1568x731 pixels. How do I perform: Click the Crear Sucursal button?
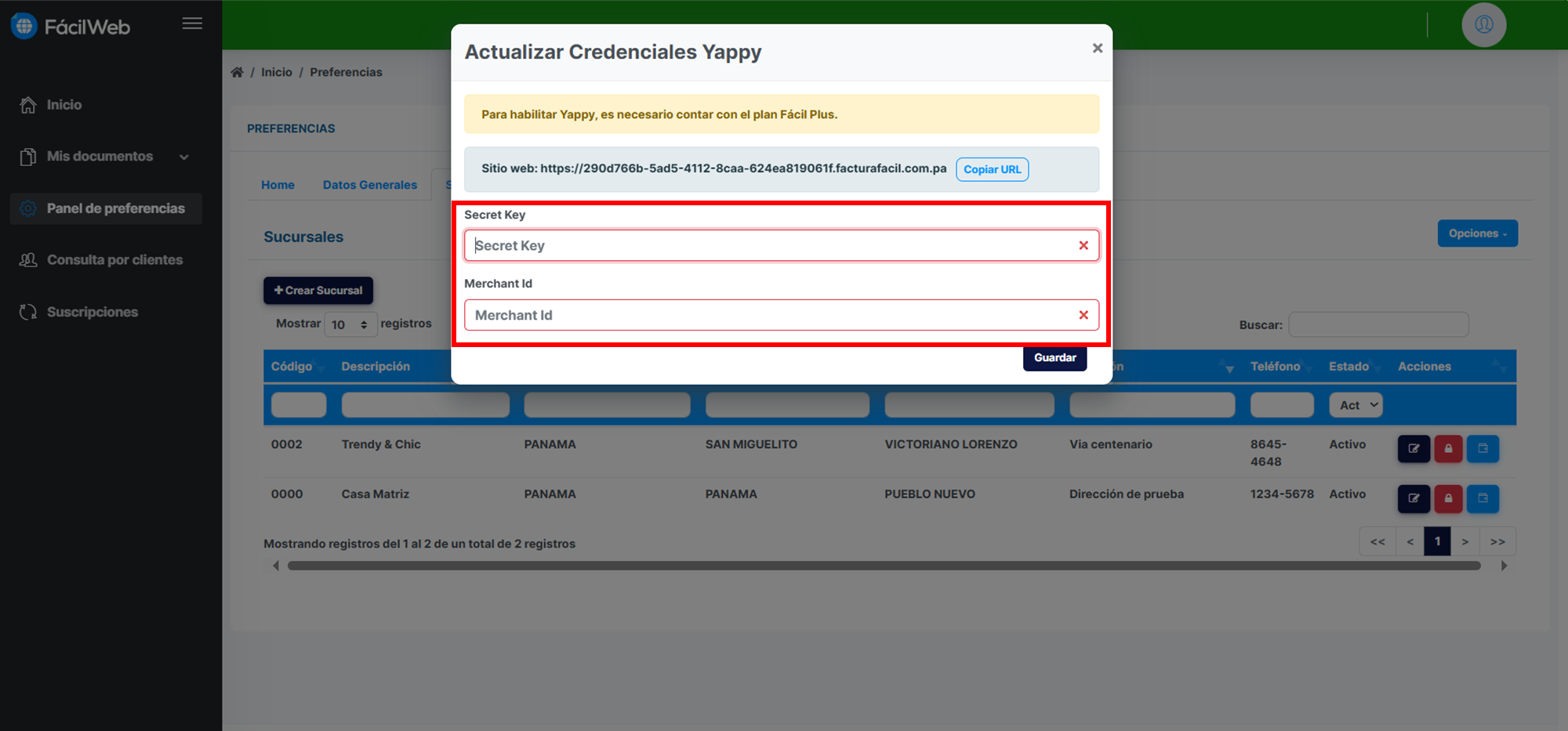tap(318, 290)
